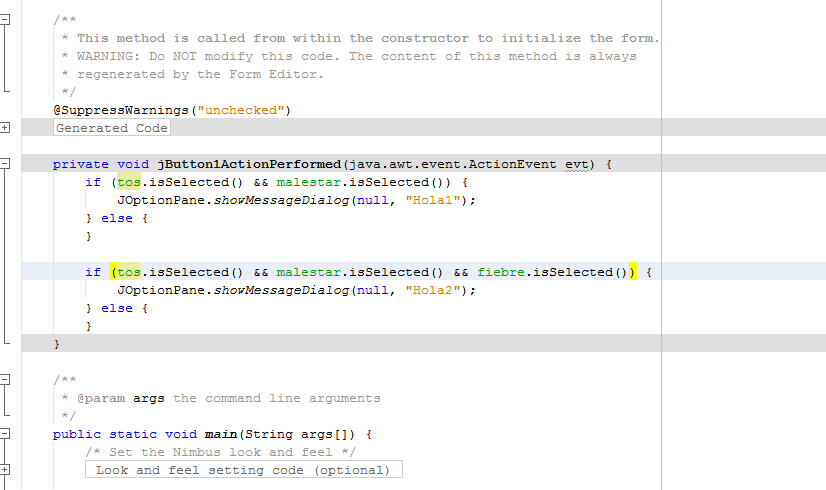Collapse the main method fold
The image size is (826, 490).
pos(5,434)
